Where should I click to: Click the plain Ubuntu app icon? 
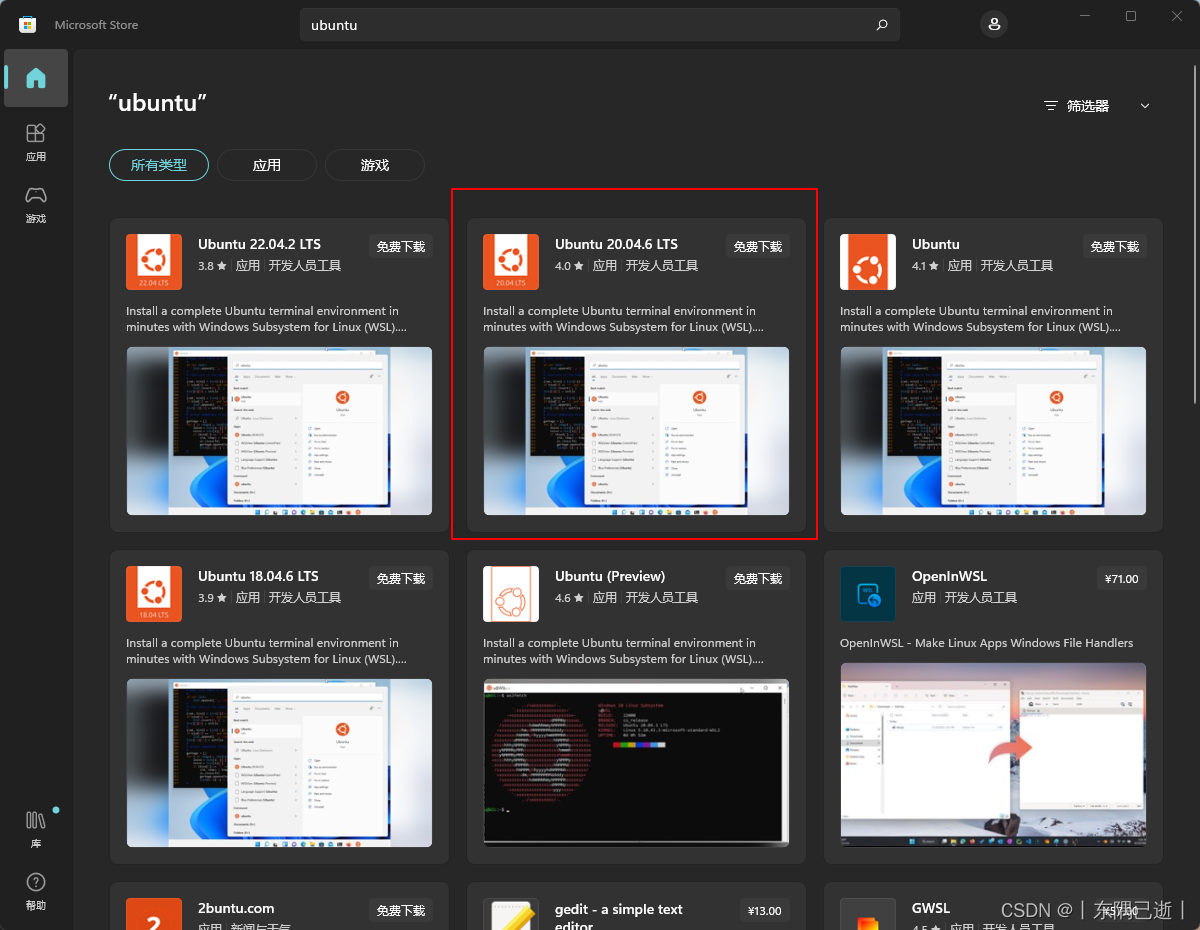(x=868, y=262)
